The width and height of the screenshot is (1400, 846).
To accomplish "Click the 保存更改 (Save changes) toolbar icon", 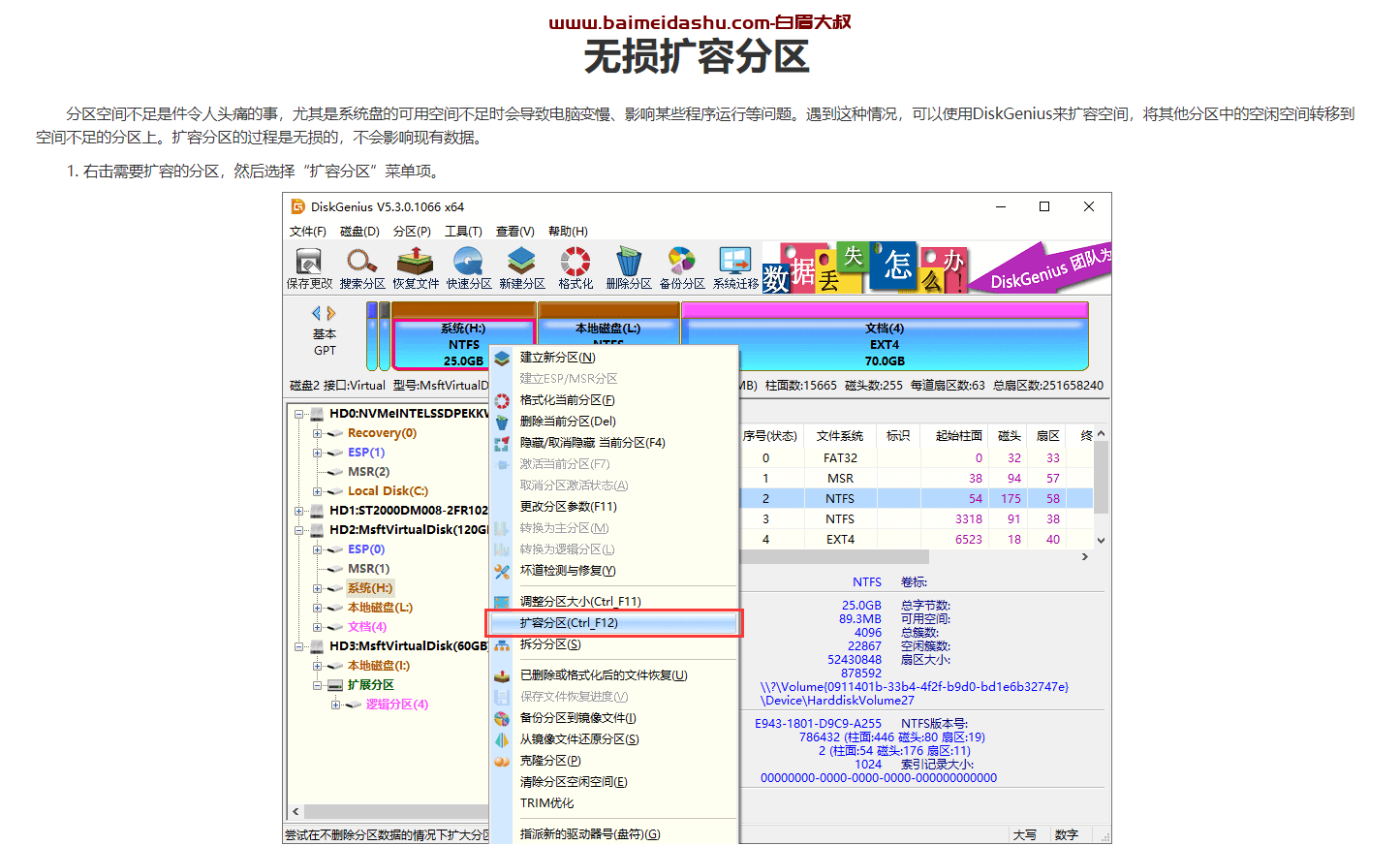I will click(x=309, y=267).
